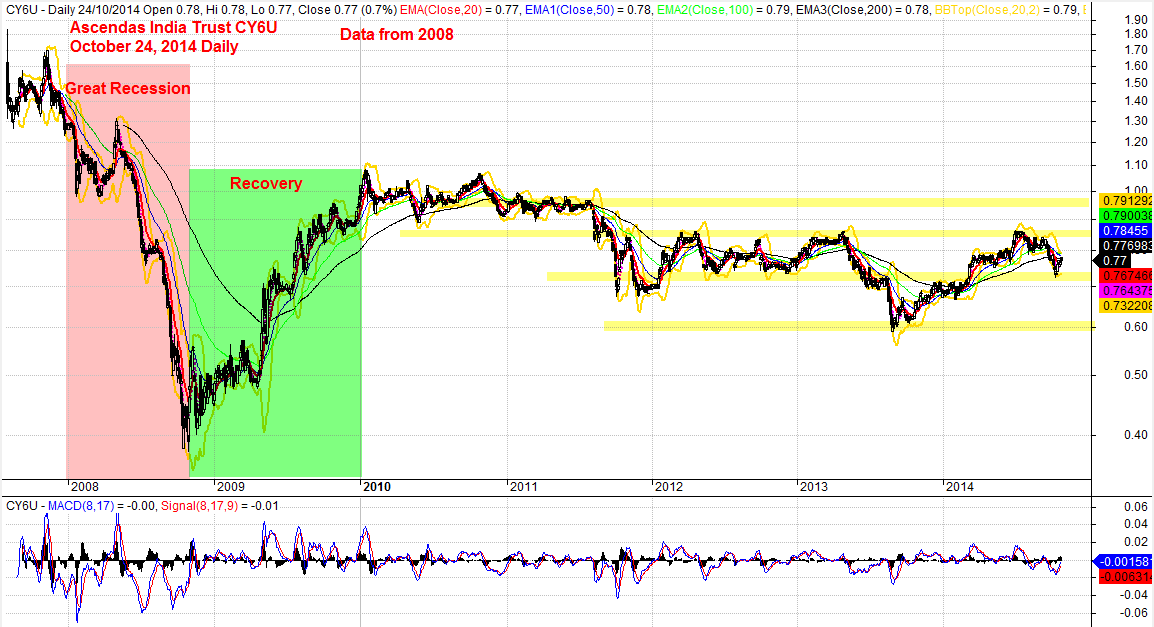
Task: Select the 'Data from 2008' annotation
Action: click(397, 35)
